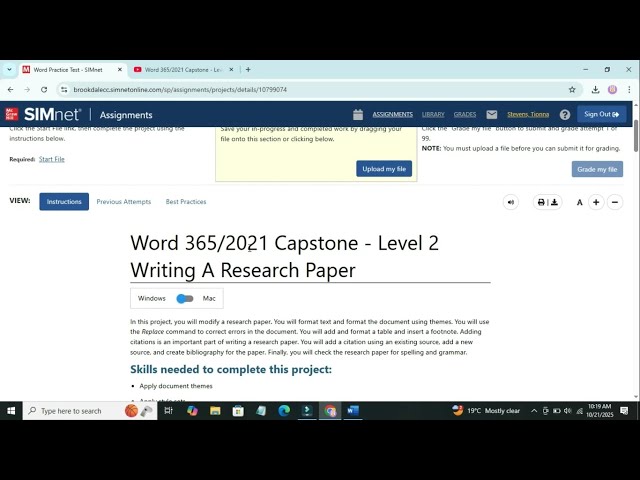Select Previous Attempts view
The width and height of the screenshot is (640, 480).
coord(124,202)
